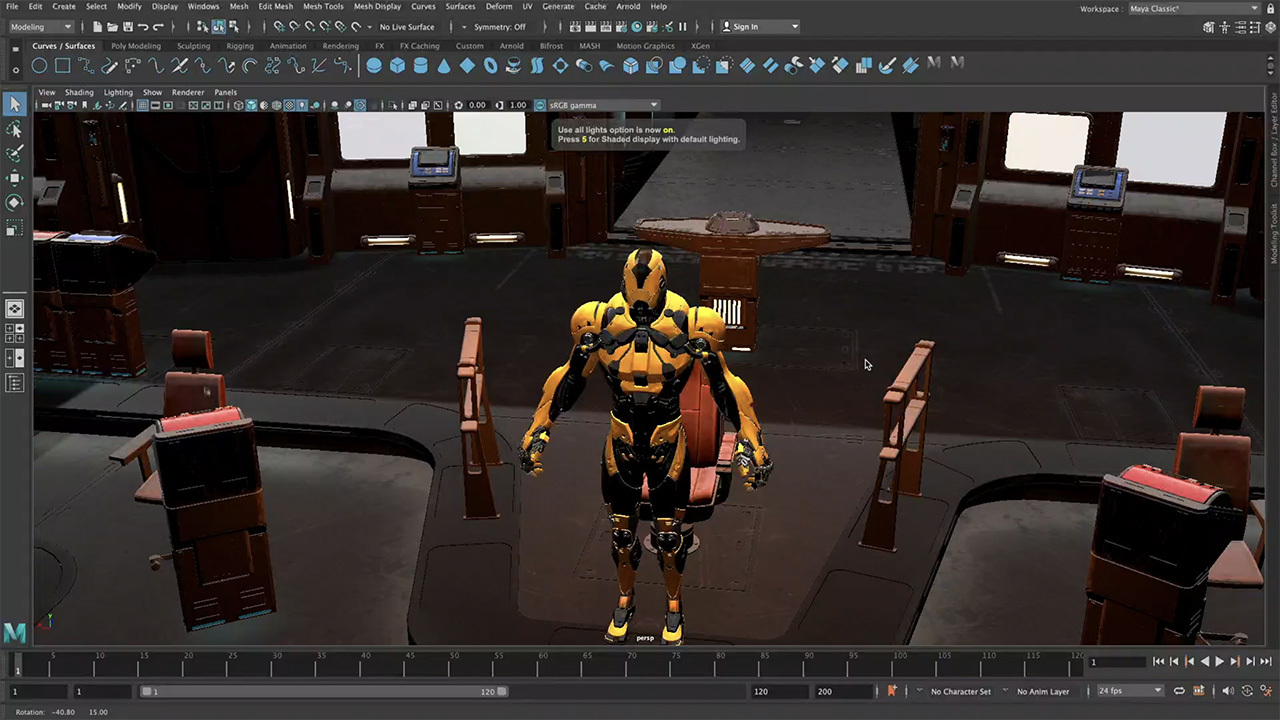Click the save scene icon
Screen dimensions: 1280x720
[x=127, y=27]
